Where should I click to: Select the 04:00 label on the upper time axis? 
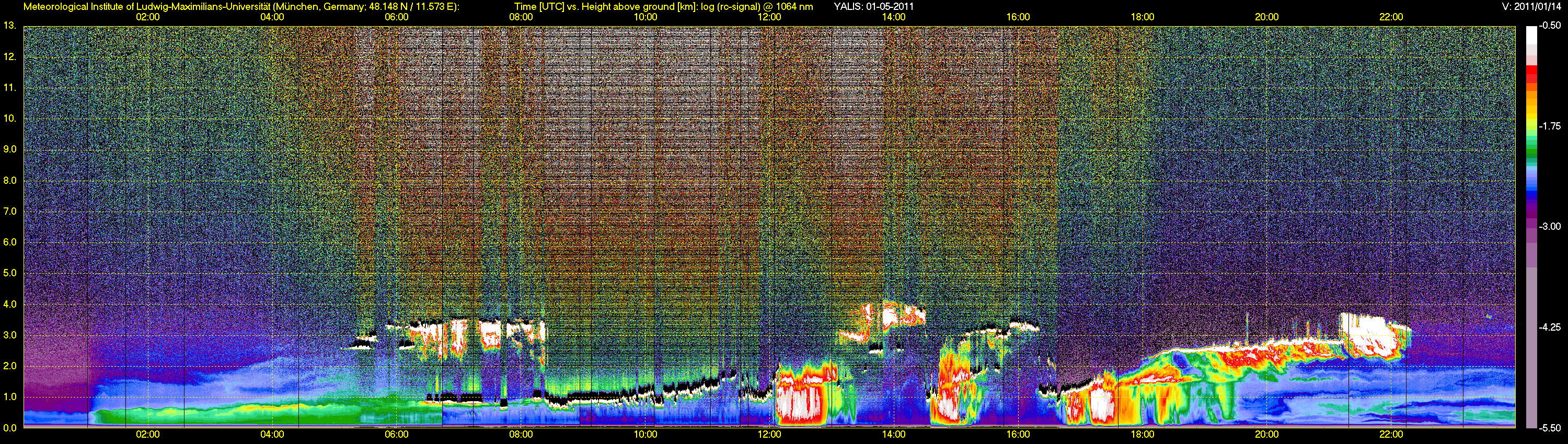[272, 17]
